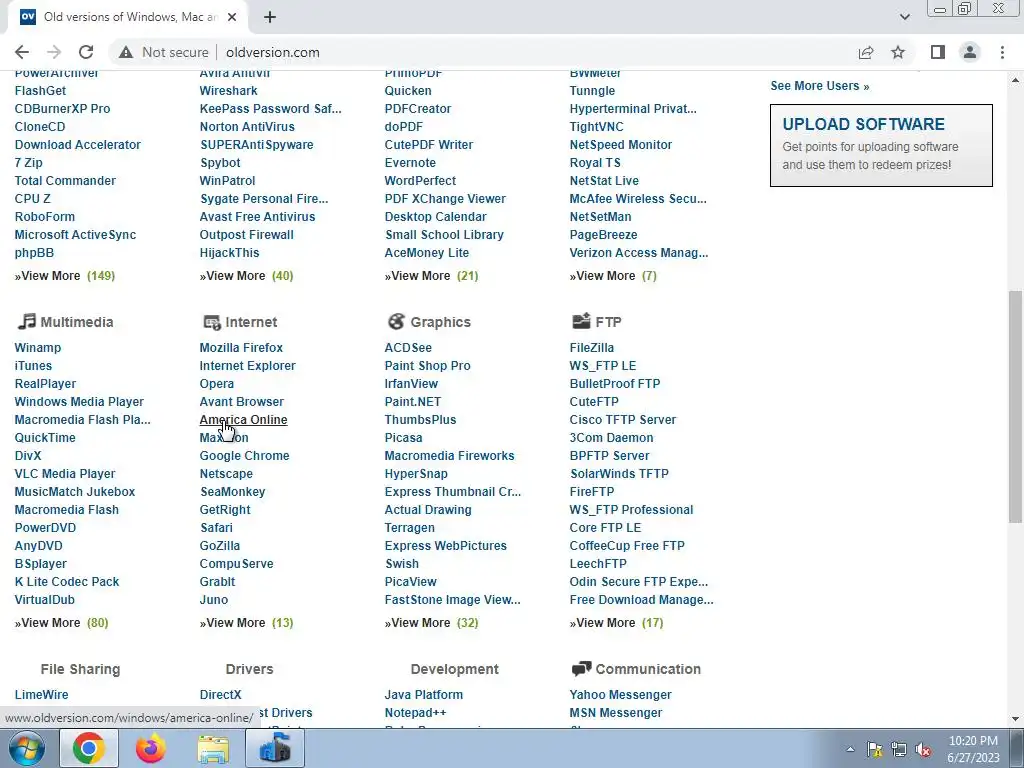Open the browser side panel
Screen dimensions: 1024x768
coord(938,52)
